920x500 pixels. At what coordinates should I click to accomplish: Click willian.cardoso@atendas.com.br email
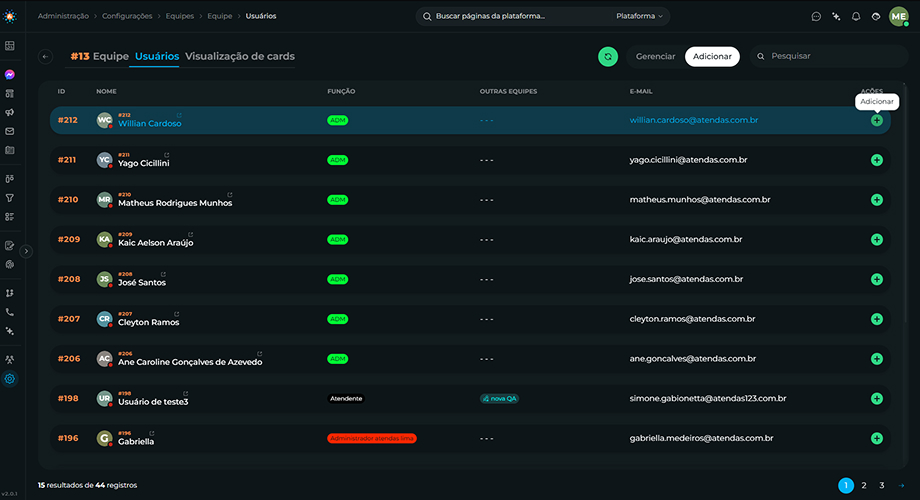(694, 120)
